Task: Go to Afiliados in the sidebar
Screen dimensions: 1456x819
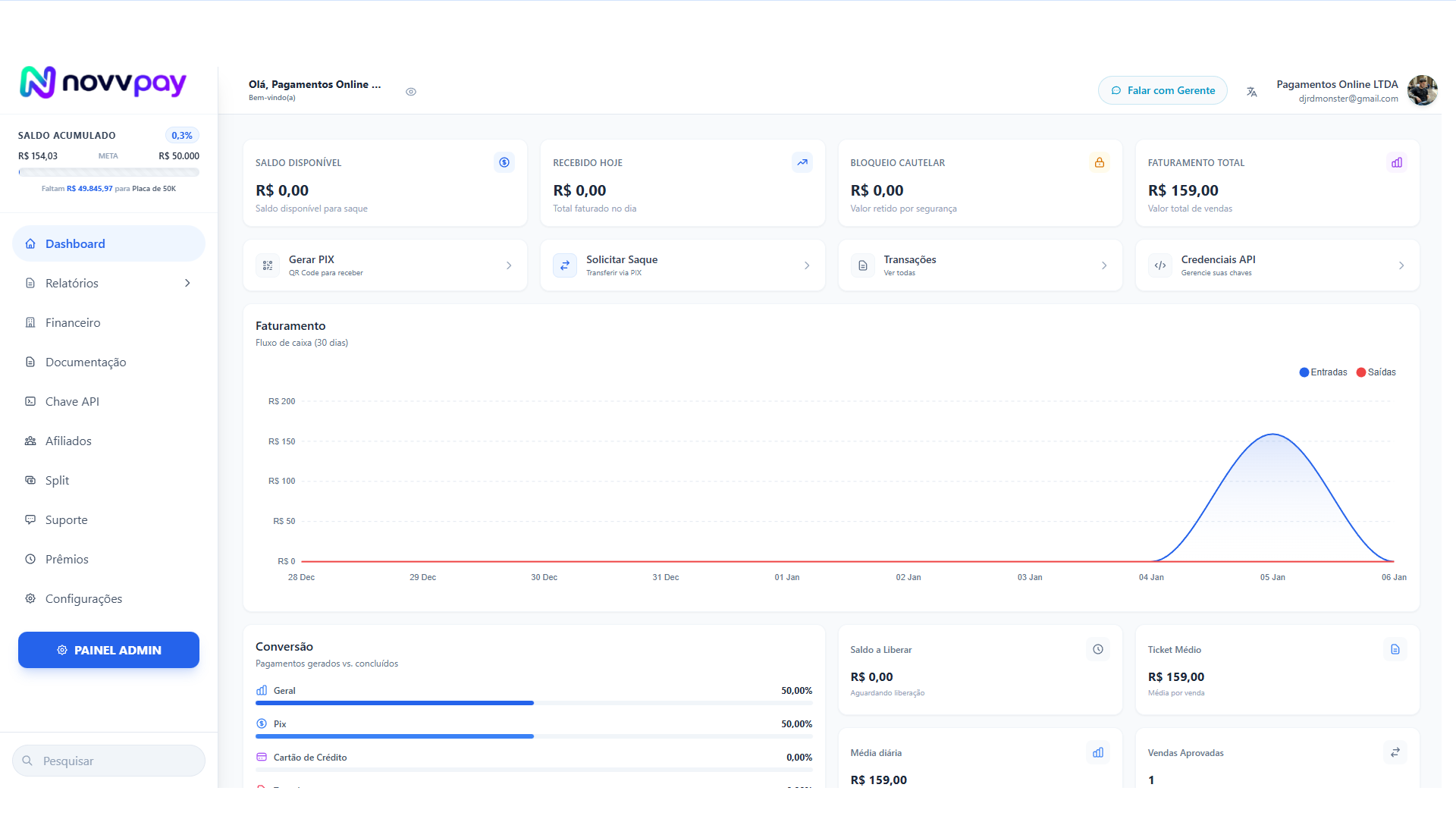Action: coord(108,441)
